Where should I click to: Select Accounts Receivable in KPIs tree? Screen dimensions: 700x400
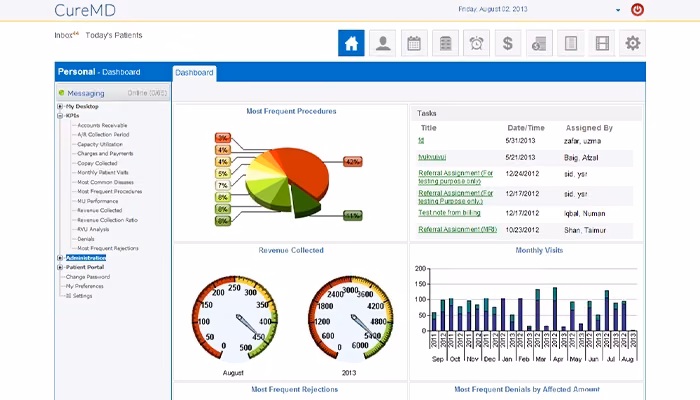[102, 125]
